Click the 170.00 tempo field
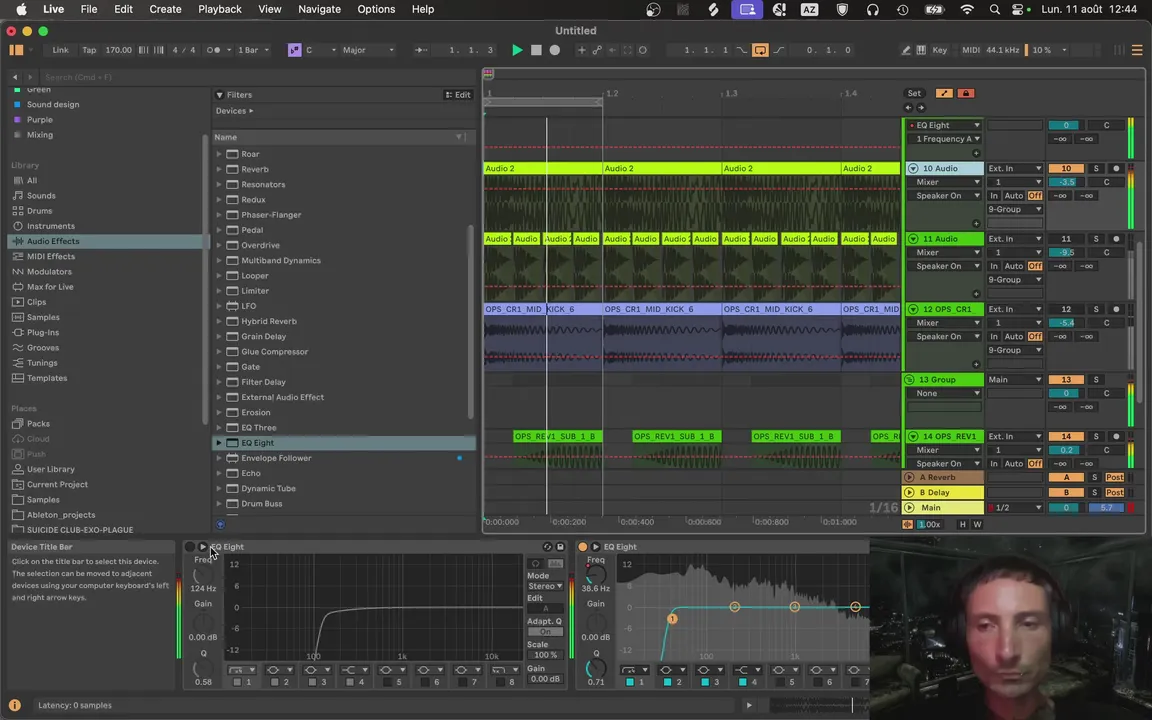The height and width of the screenshot is (720, 1152). pos(118,50)
